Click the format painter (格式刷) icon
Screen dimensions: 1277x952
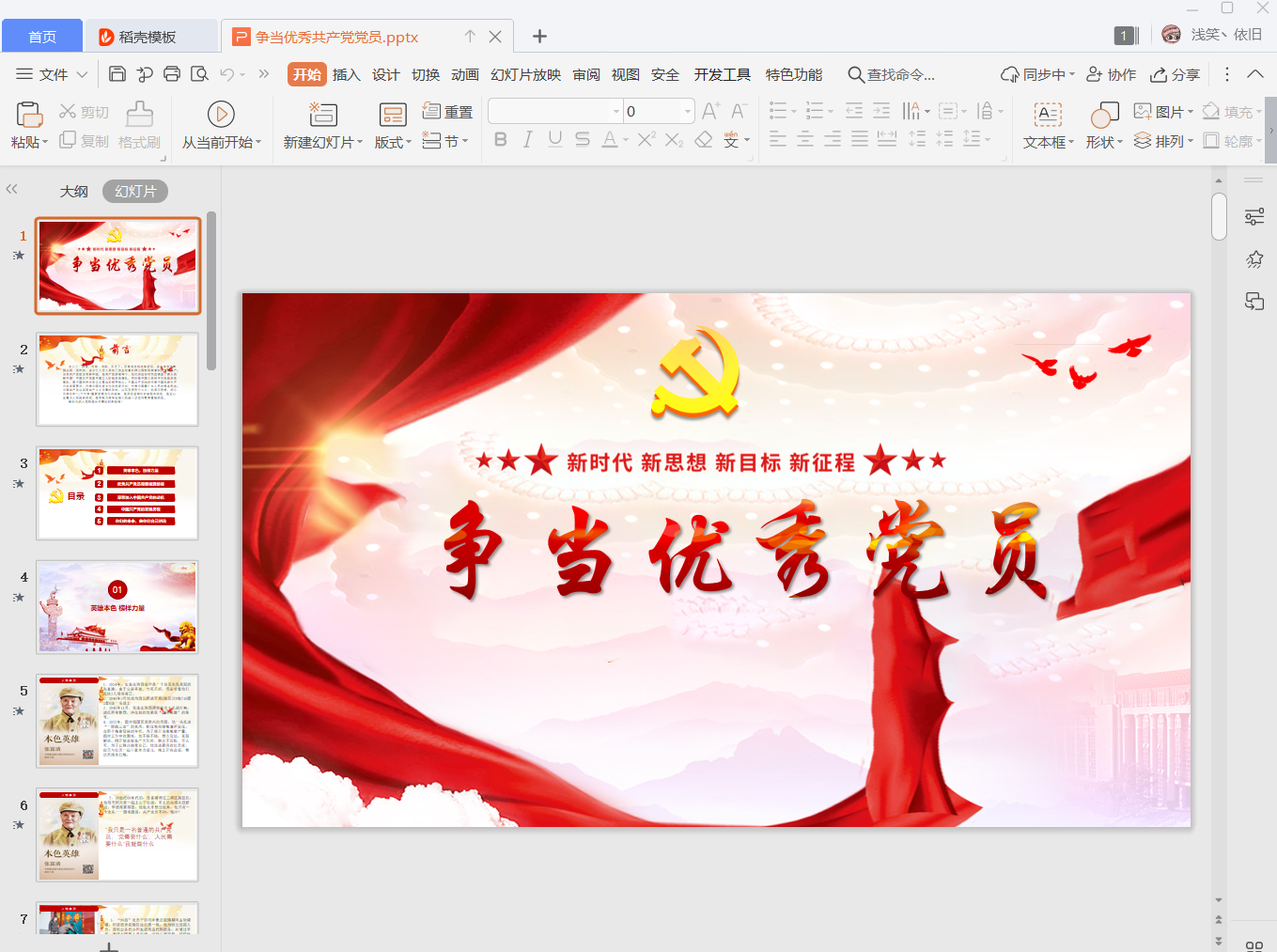tap(139, 115)
